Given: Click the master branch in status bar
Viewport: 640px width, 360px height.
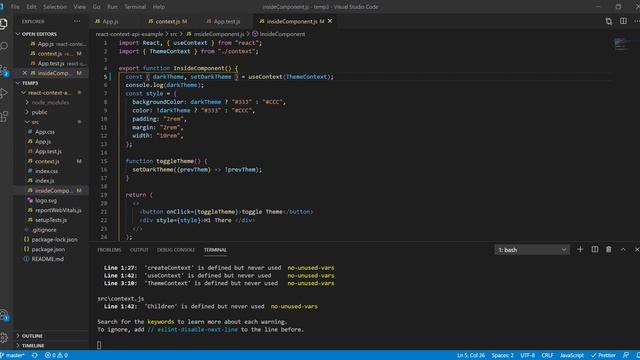Looking at the screenshot, I should 12,355.
